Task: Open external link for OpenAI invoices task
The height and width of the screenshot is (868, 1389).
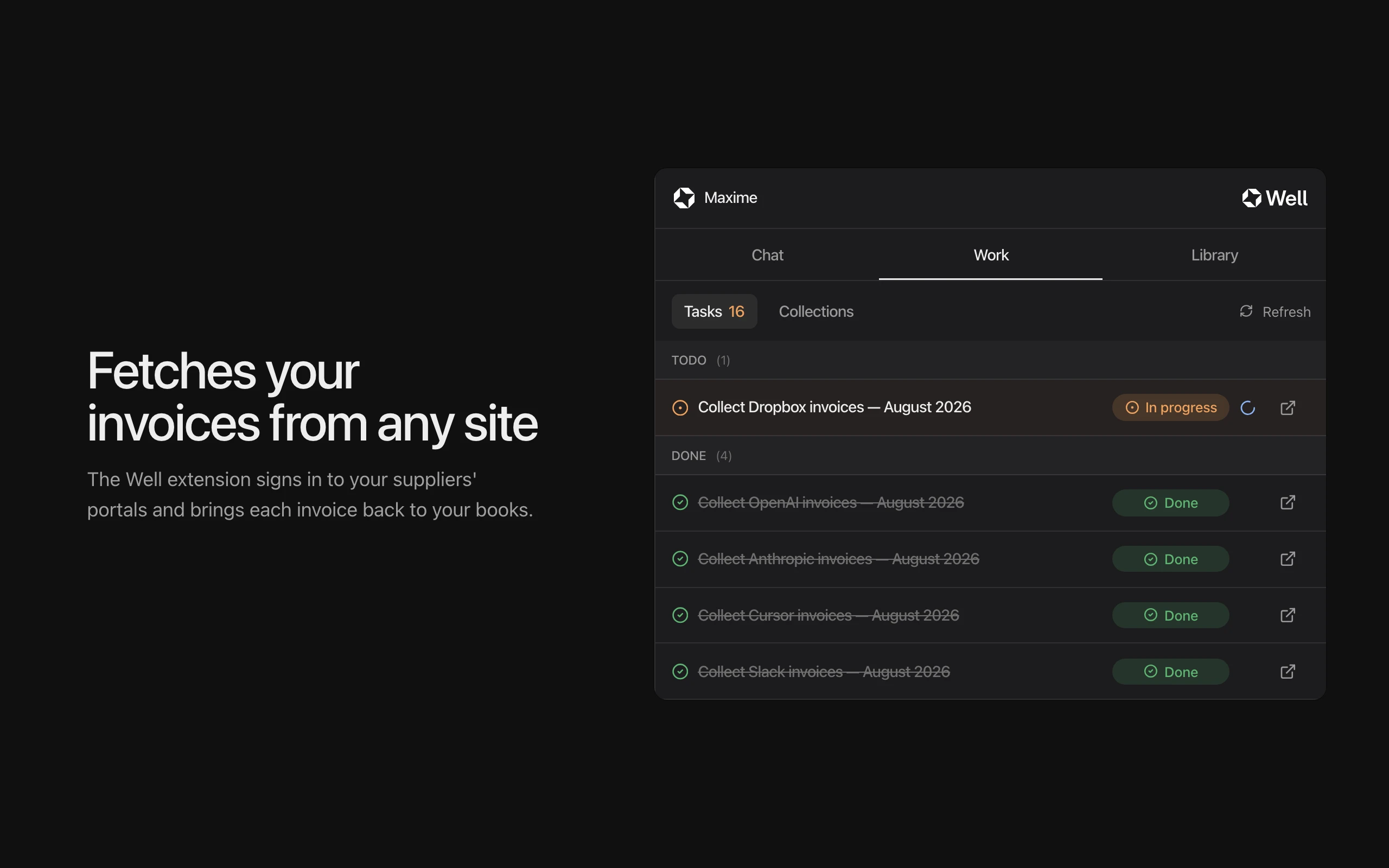Action: [x=1288, y=502]
